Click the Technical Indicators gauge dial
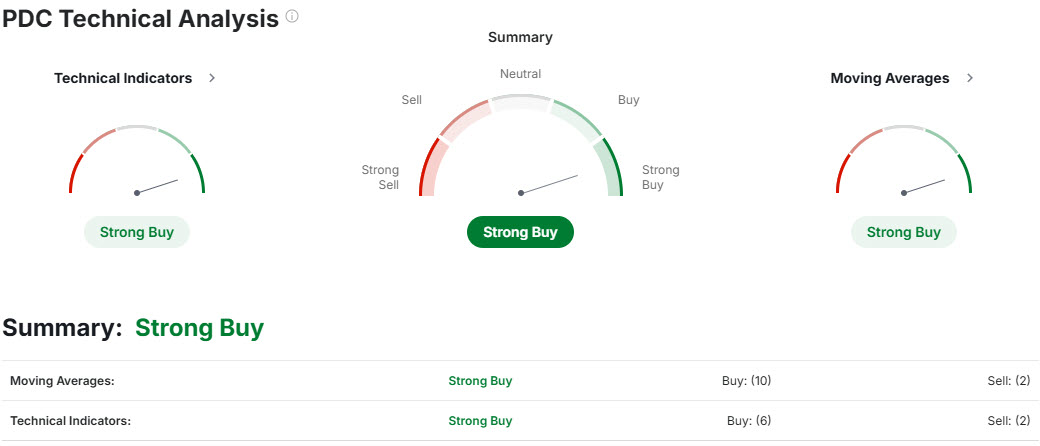 coord(137,162)
